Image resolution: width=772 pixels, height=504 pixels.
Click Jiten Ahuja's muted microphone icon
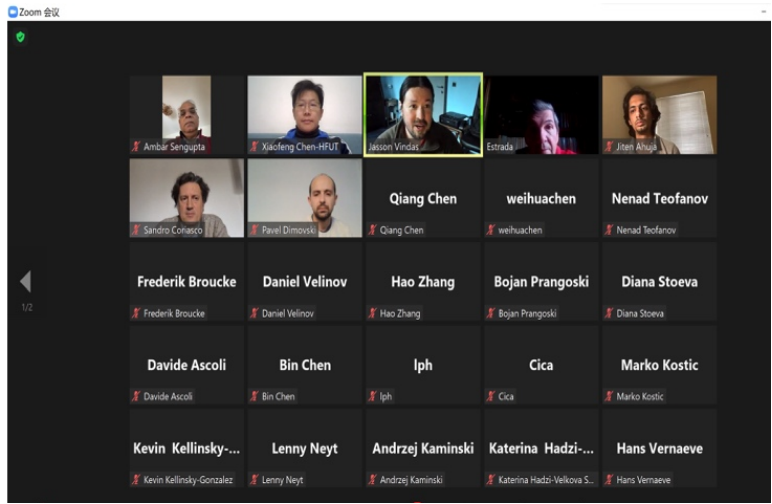(609, 146)
